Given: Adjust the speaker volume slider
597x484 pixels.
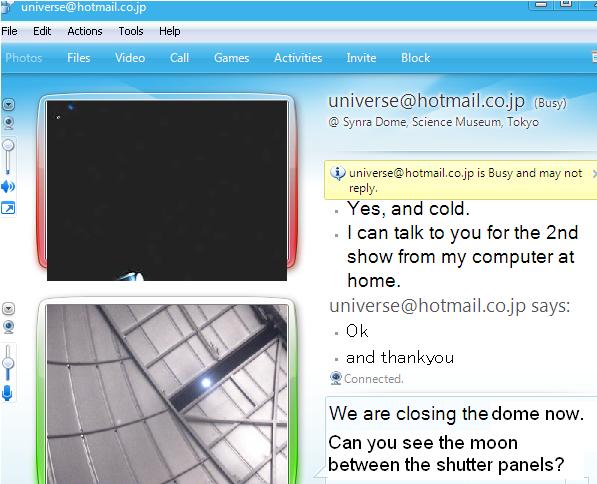Looking at the screenshot, I should (8, 145).
